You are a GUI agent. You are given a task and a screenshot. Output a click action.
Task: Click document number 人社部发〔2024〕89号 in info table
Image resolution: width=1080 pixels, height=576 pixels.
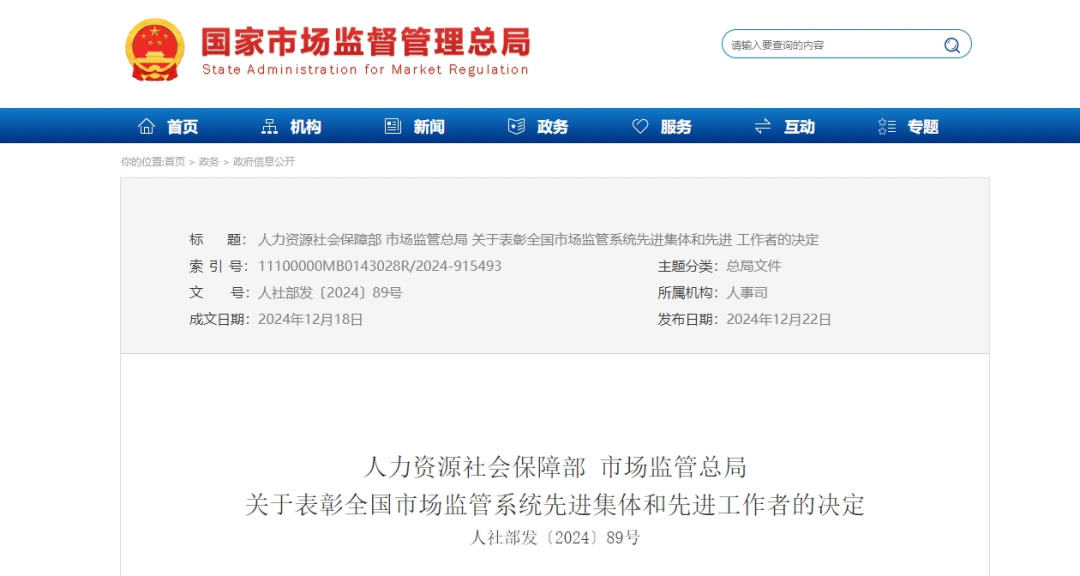(x=330, y=293)
